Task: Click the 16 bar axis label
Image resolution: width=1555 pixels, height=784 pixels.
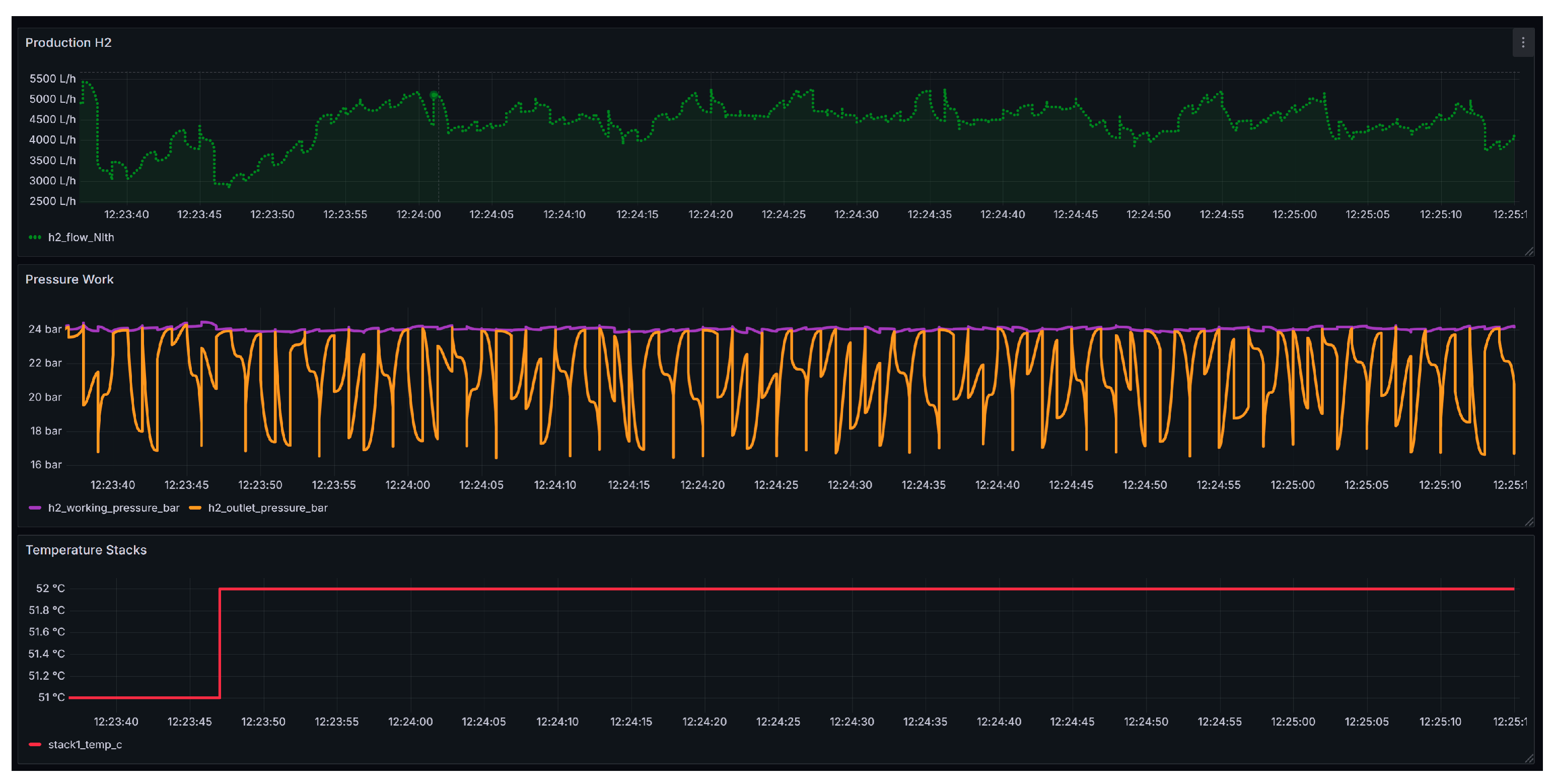Action: point(46,464)
